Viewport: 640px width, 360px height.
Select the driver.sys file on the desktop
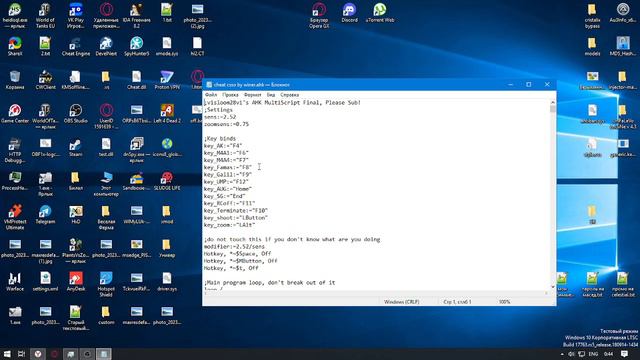coord(167,282)
